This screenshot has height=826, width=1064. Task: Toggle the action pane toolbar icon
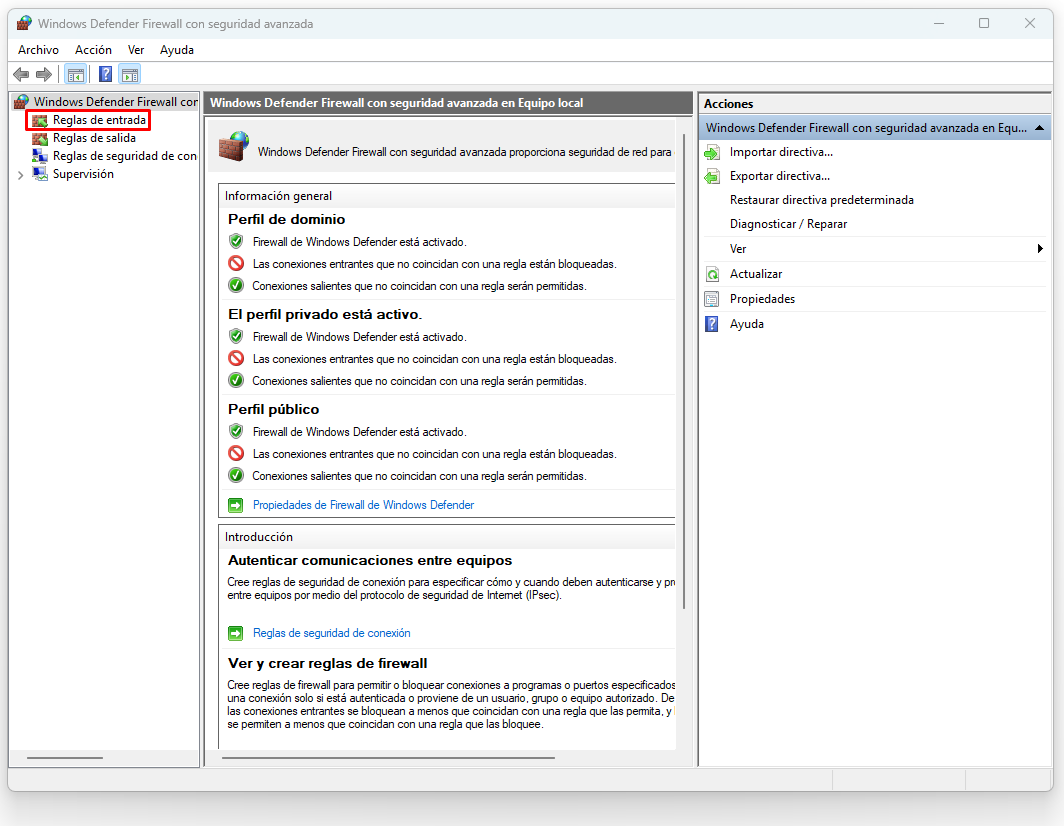pyautogui.click(x=130, y=74)
